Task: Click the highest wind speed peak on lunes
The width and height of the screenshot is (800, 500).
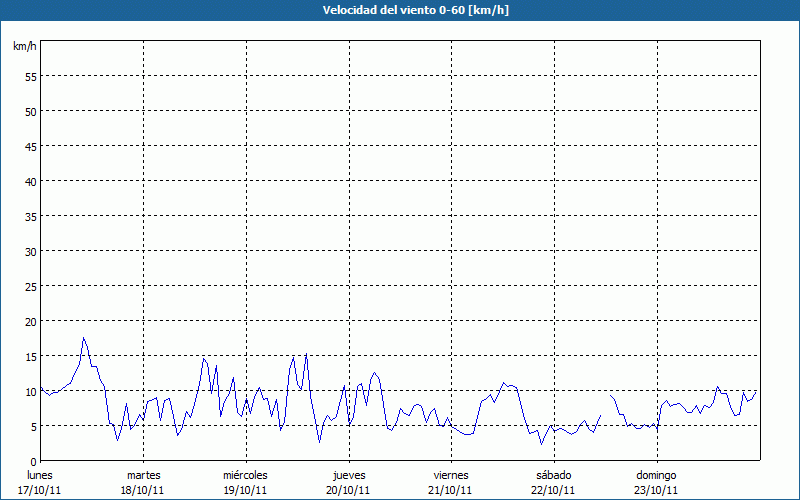Action: [x=84, y=338]
